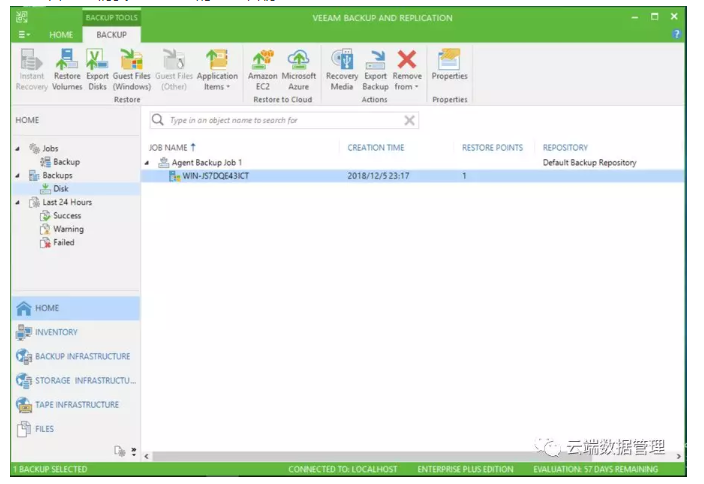Viewport: 704px width, 484px height.
Task: Switch to the HOME ribbon tab
Action: (61, 35)
